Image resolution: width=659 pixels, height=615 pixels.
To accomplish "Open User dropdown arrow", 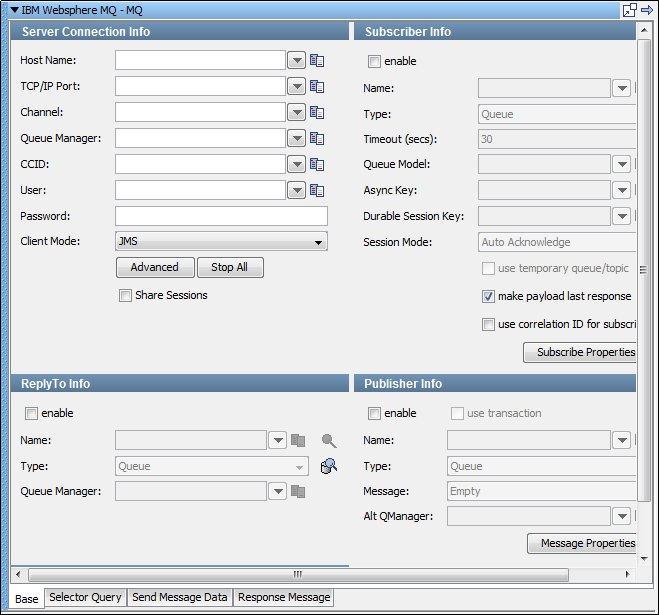I will coord(297,191).
